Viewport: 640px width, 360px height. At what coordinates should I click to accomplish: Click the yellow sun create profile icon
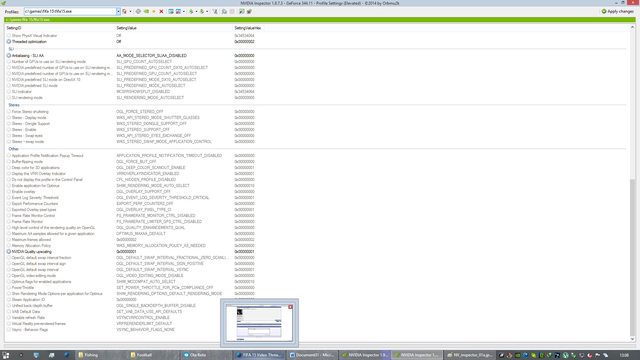tap(154, 11)
